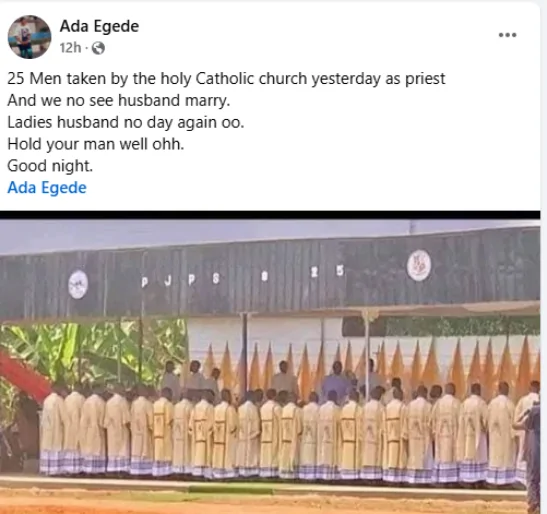The image size is (547, 514).
Task: Click the man in blue shirt behind priests
Action: coord(336,381)
